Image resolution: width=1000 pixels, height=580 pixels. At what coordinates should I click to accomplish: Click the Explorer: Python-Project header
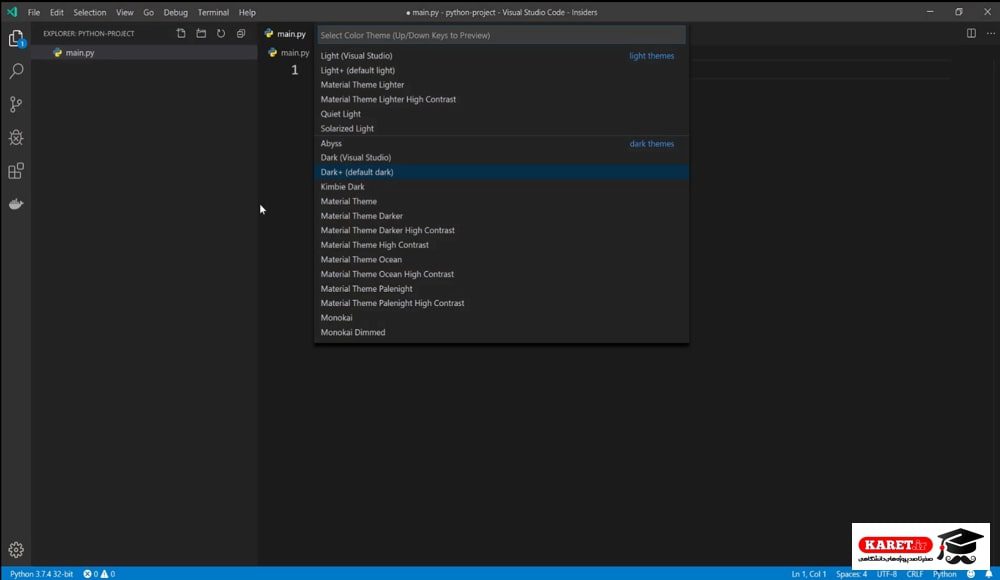(89, 33)
